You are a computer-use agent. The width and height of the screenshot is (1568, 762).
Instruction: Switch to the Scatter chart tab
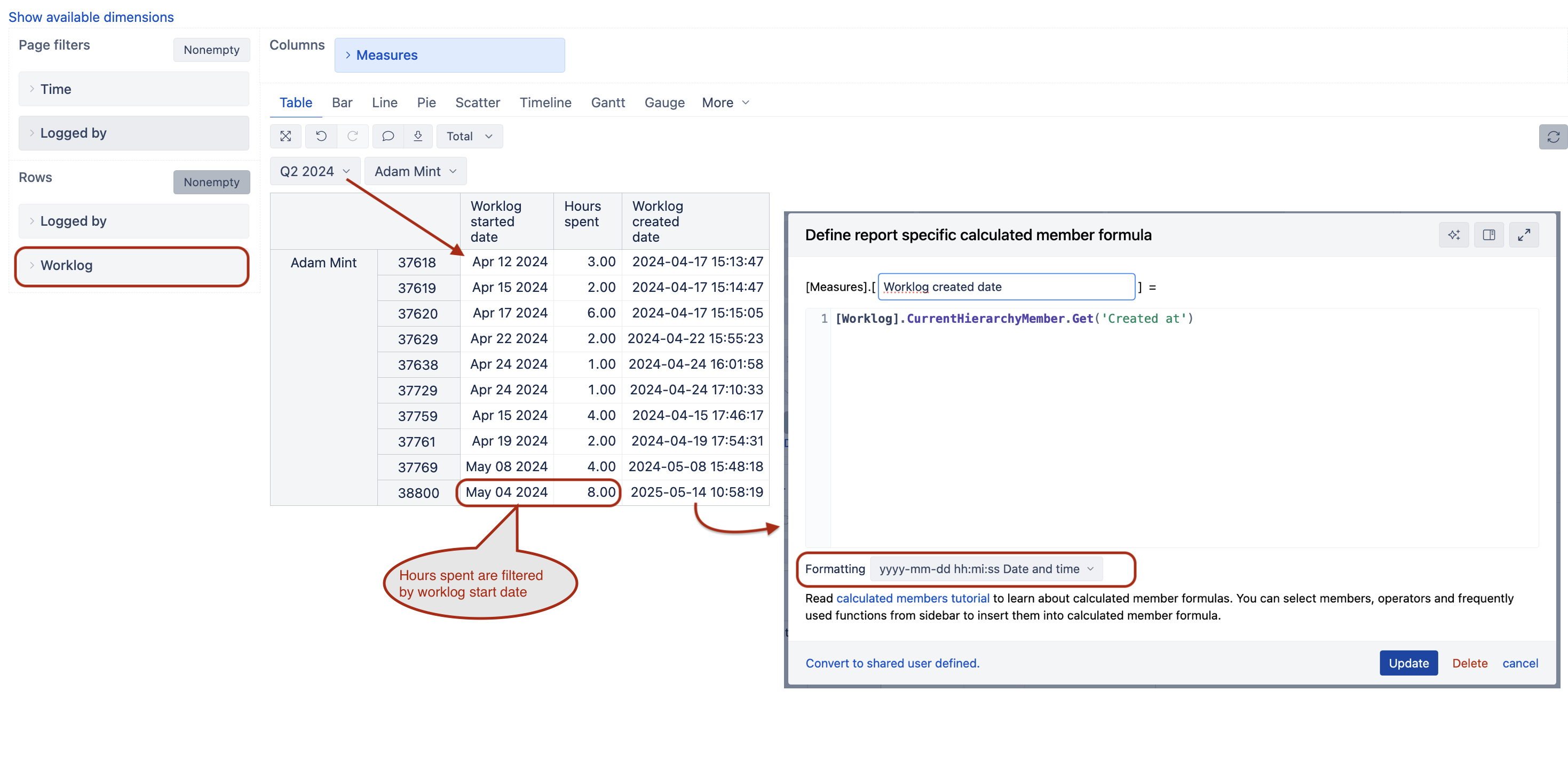pos(478,103)
